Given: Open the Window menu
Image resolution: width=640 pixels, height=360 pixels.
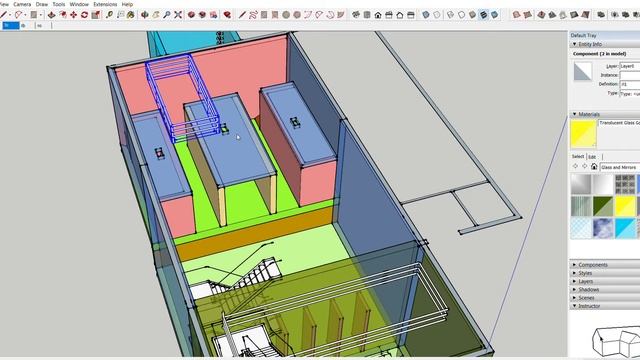Looking at the screenshot, I should [x=79, y=4].
